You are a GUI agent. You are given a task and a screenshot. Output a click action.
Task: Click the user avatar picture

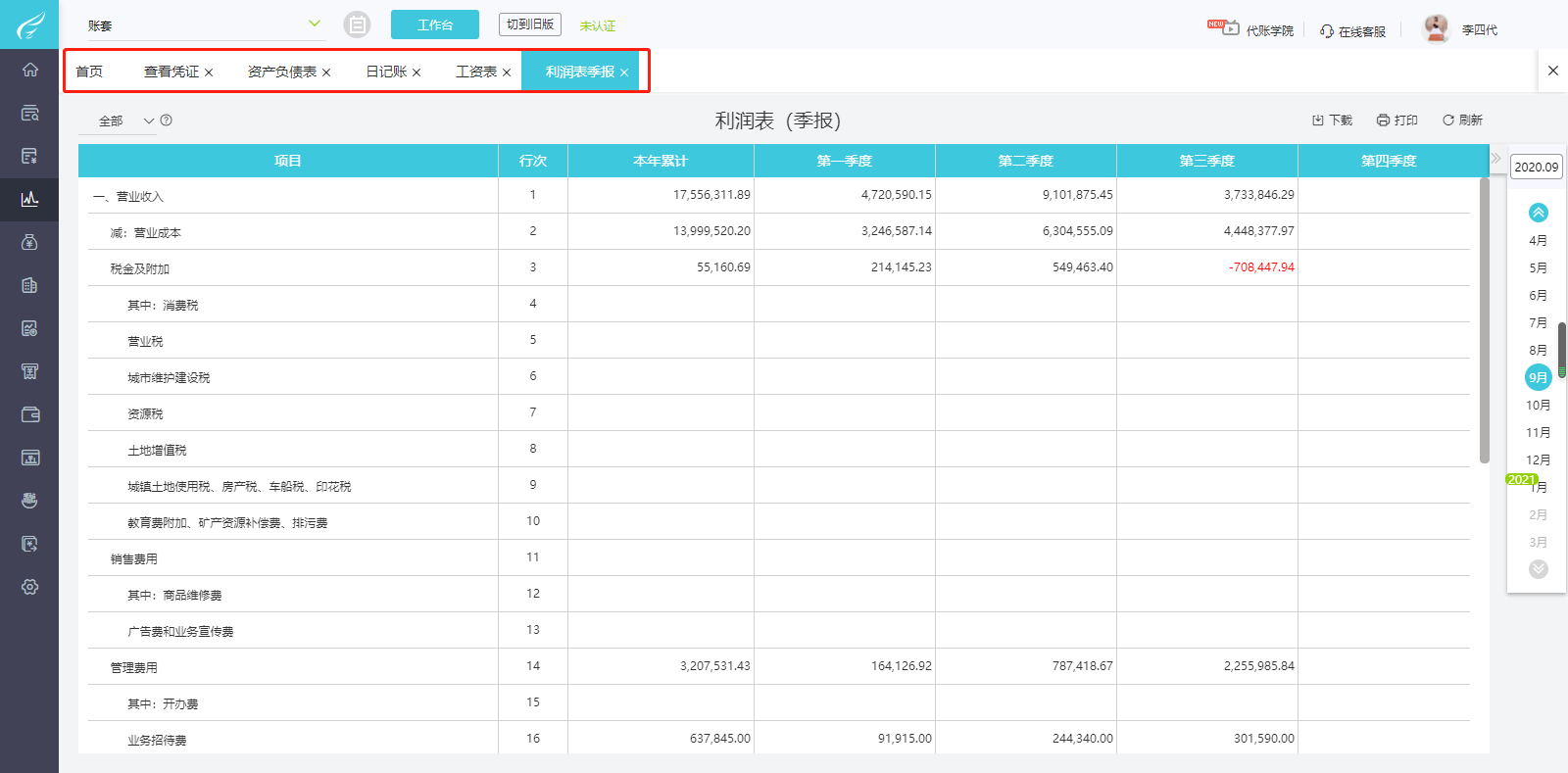(1436, 28)
